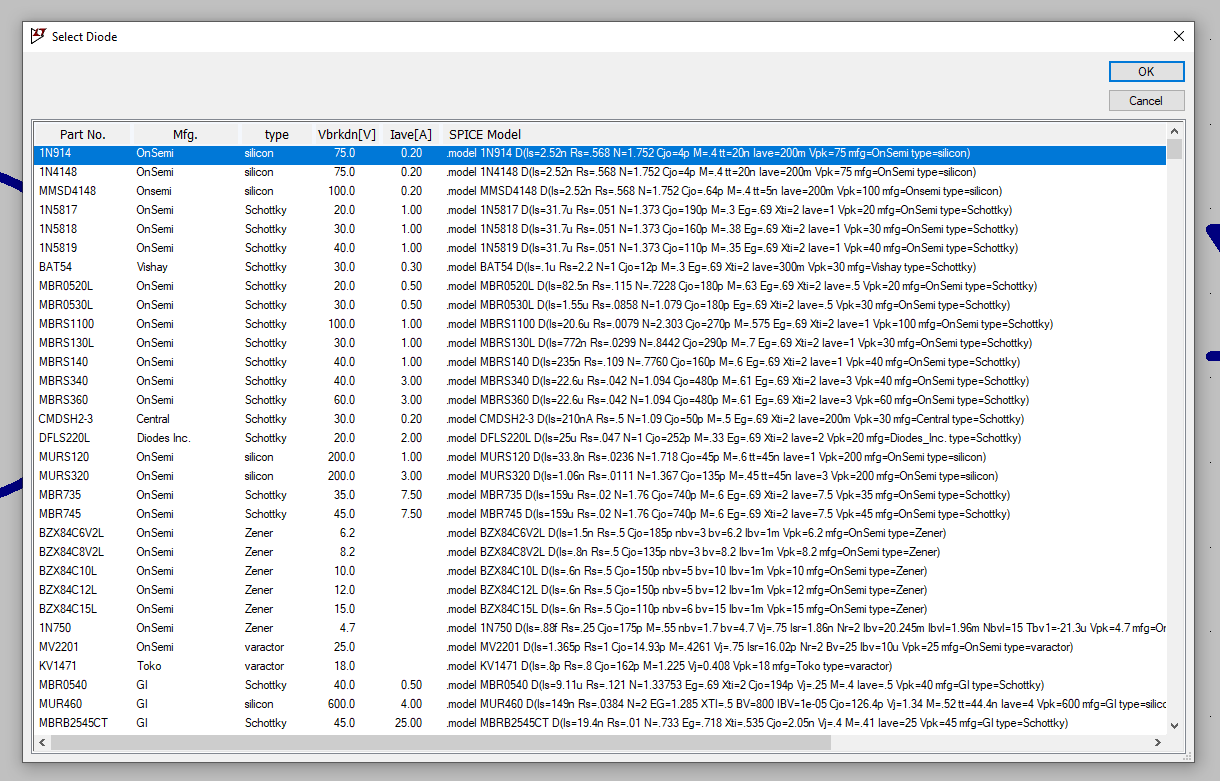The image size is (1220, 781).
Task: Sort by Vbrkdn[V] column header
Action: click(346, 134)
